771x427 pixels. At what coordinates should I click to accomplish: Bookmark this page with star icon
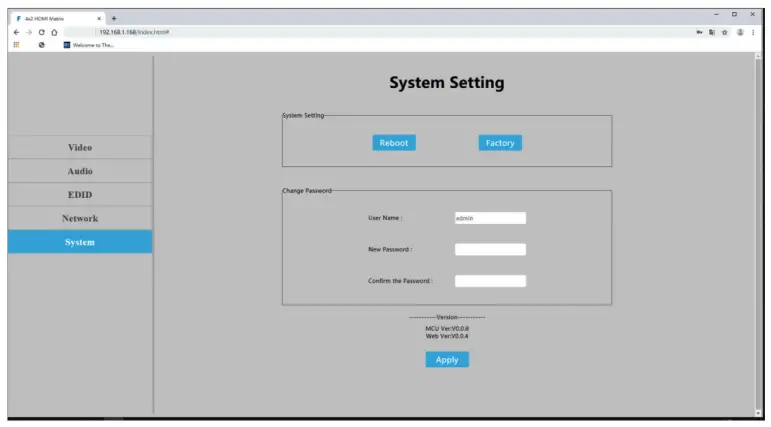point(724,32)
